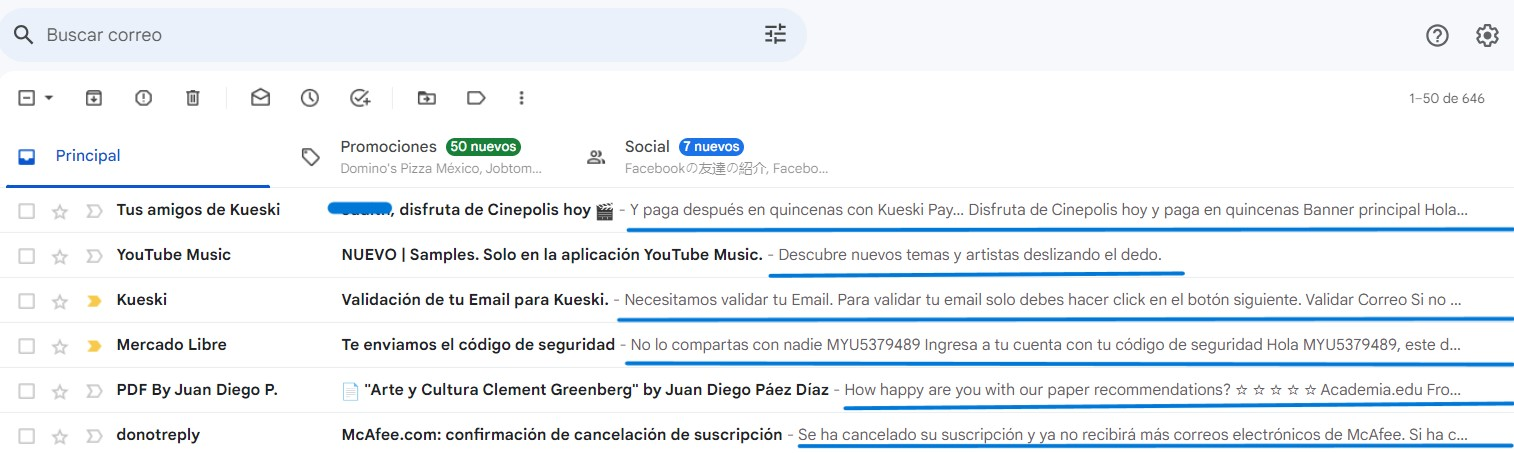Image resolution: width=1514 pixels, height=453 pixels.
Task: Click the Labels tag icon
Action: coord(476,98)
